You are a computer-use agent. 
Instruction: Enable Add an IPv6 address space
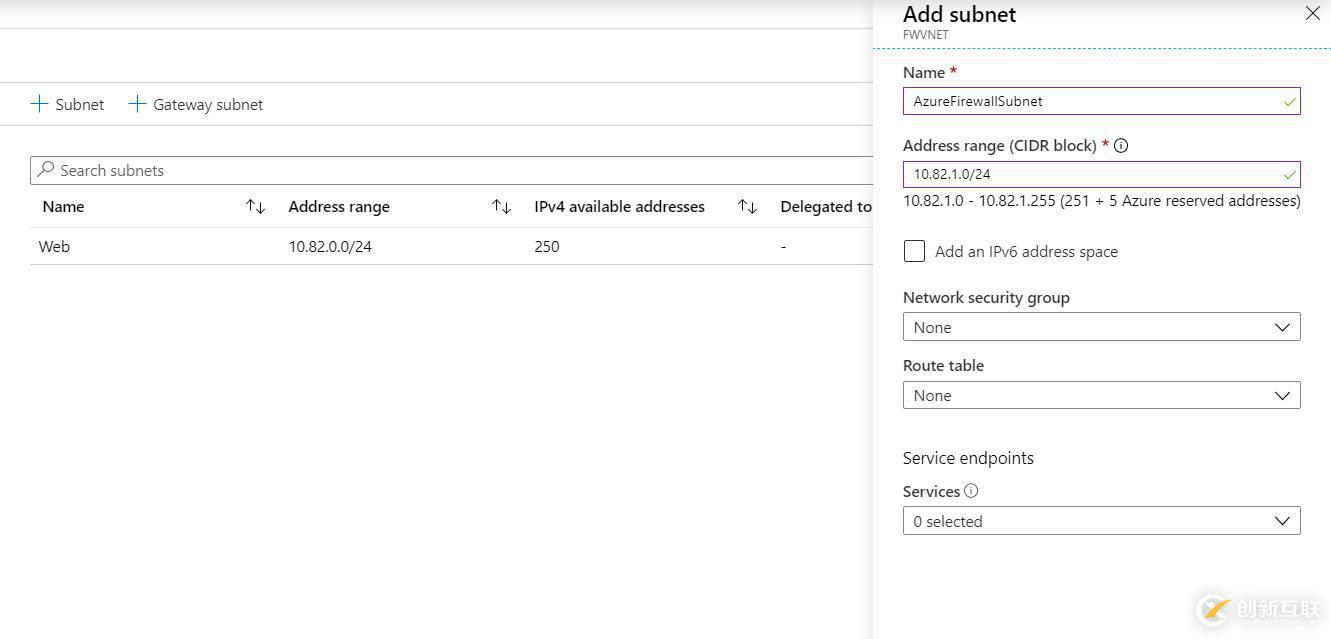click(914, 251)
